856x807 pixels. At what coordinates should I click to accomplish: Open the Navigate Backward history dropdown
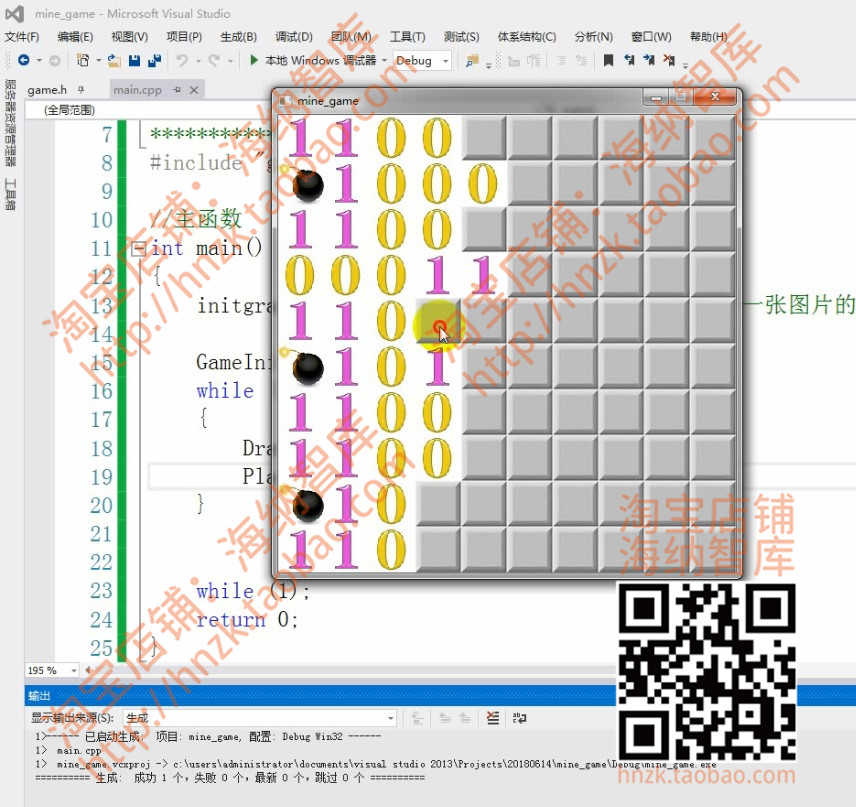(x=39, y=61)
